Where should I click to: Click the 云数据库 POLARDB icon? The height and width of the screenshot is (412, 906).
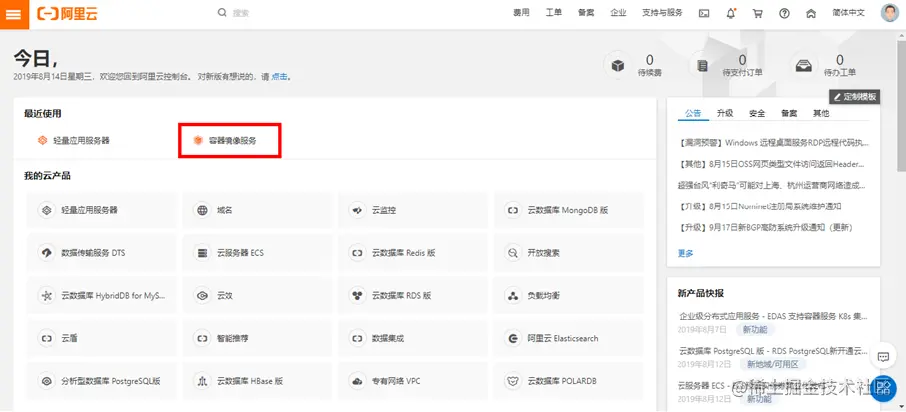coord(513,381)
